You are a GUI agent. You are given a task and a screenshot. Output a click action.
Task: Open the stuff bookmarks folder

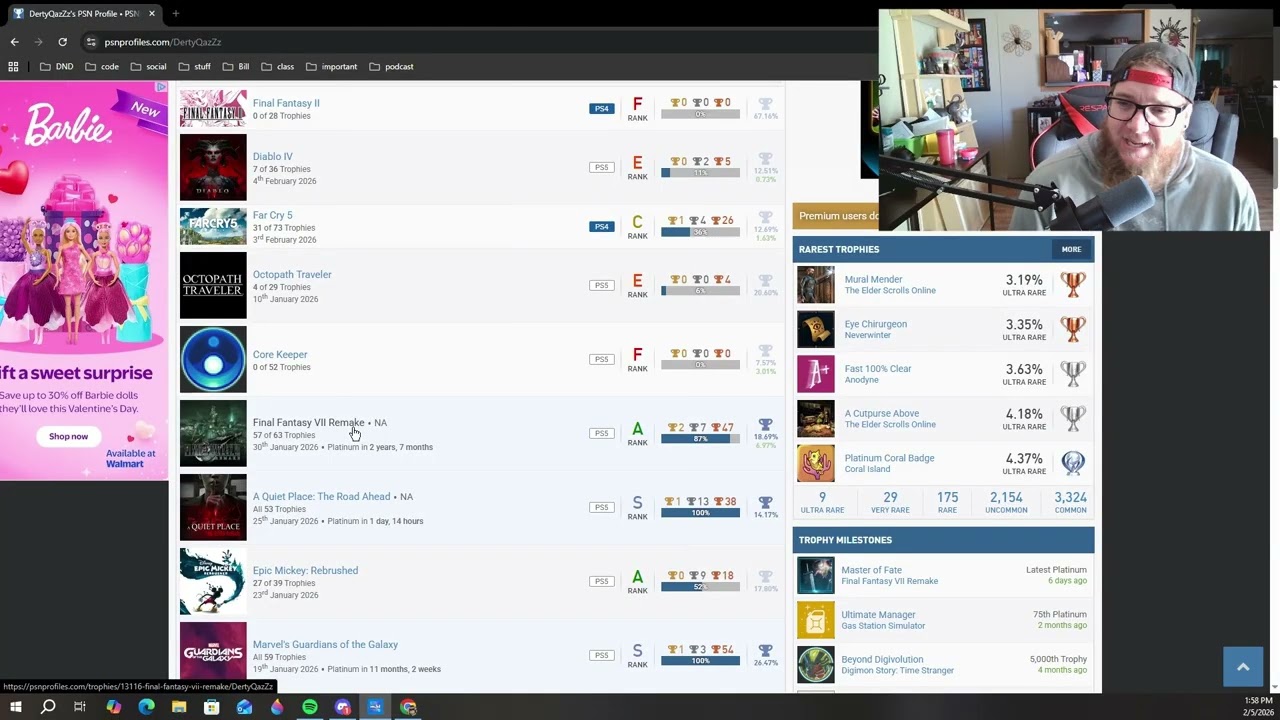(194, 67)
